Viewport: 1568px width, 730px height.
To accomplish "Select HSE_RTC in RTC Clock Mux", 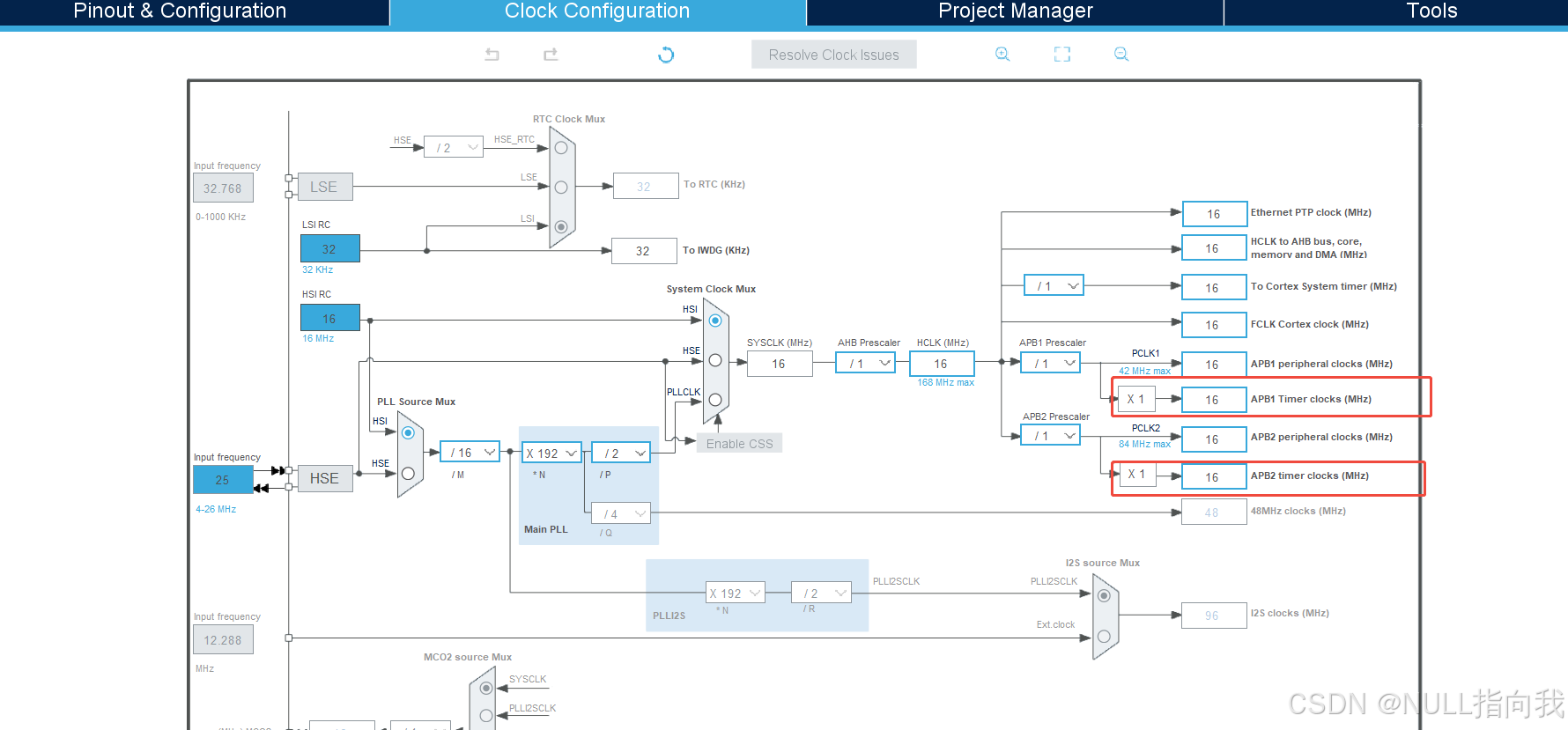I will pos(561,148).
